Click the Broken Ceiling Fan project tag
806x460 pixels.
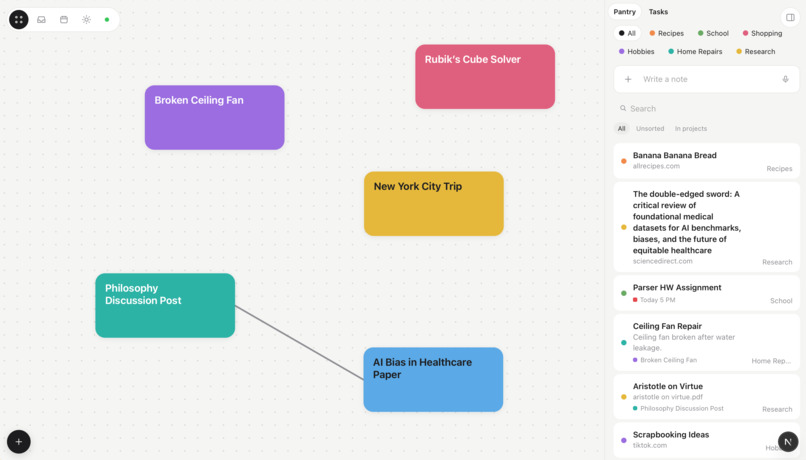coord(665,360)
